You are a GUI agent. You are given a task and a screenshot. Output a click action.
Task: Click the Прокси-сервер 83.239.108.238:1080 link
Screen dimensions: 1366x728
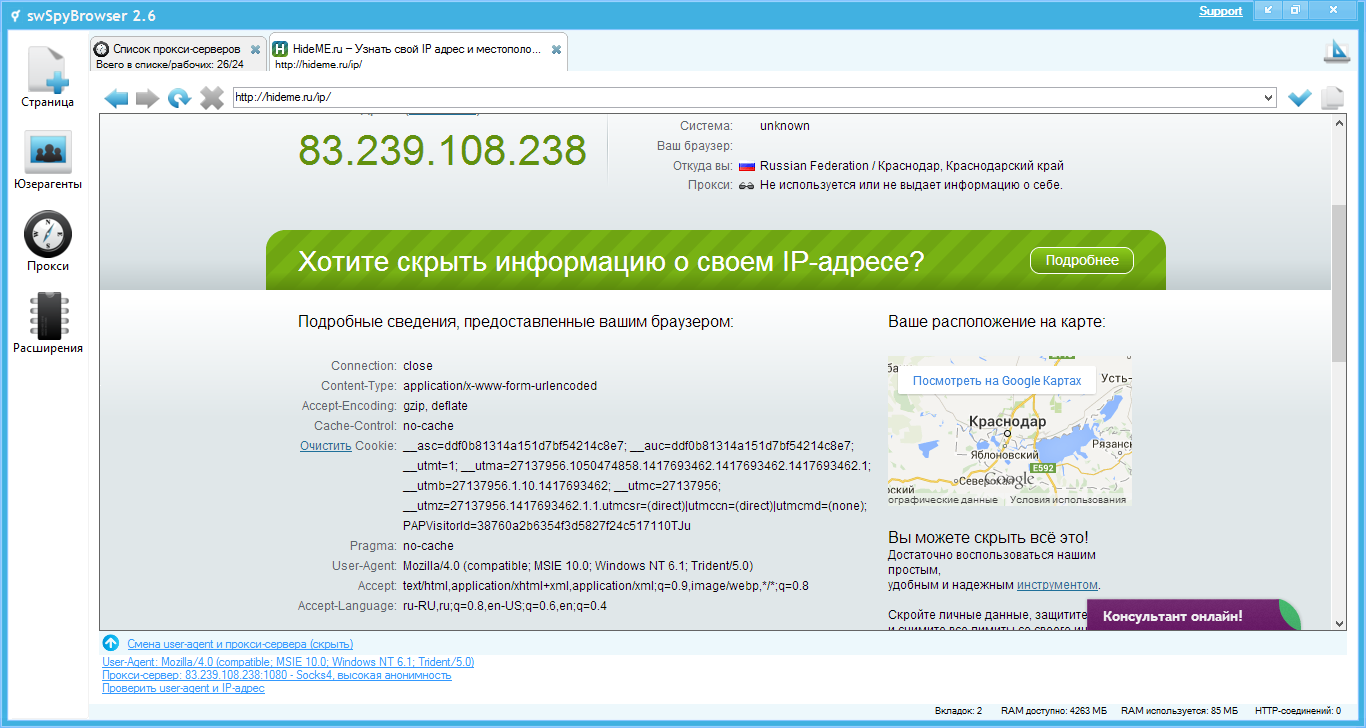coord(277,675)
